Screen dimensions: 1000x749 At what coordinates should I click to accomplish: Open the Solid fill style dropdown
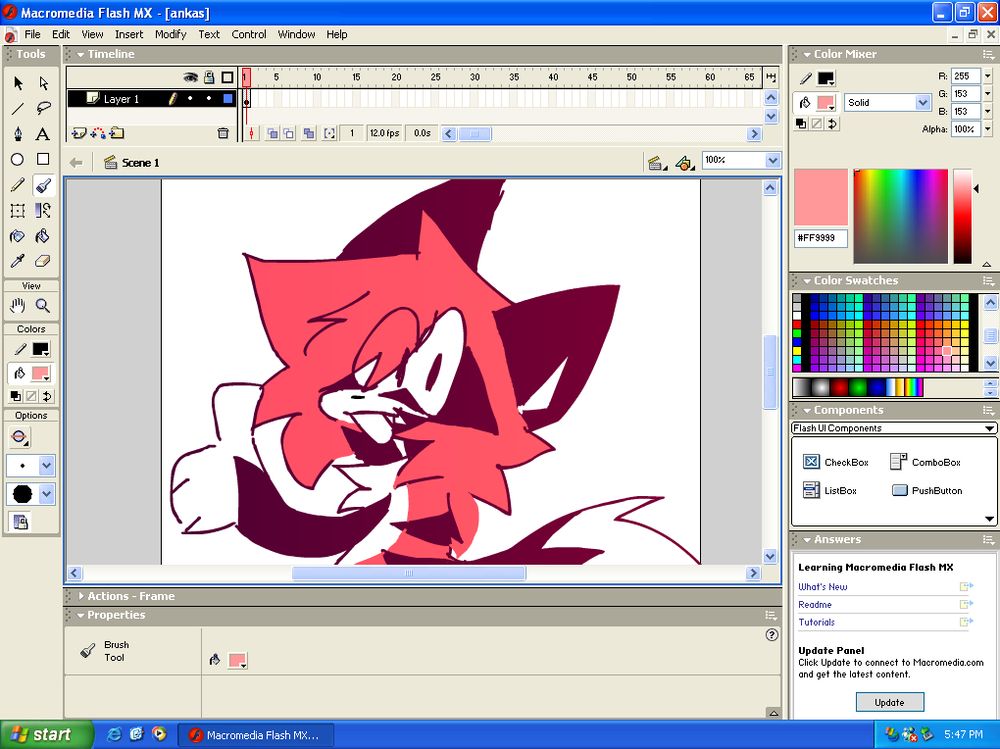pyautogui.click(x=922, y=103)
